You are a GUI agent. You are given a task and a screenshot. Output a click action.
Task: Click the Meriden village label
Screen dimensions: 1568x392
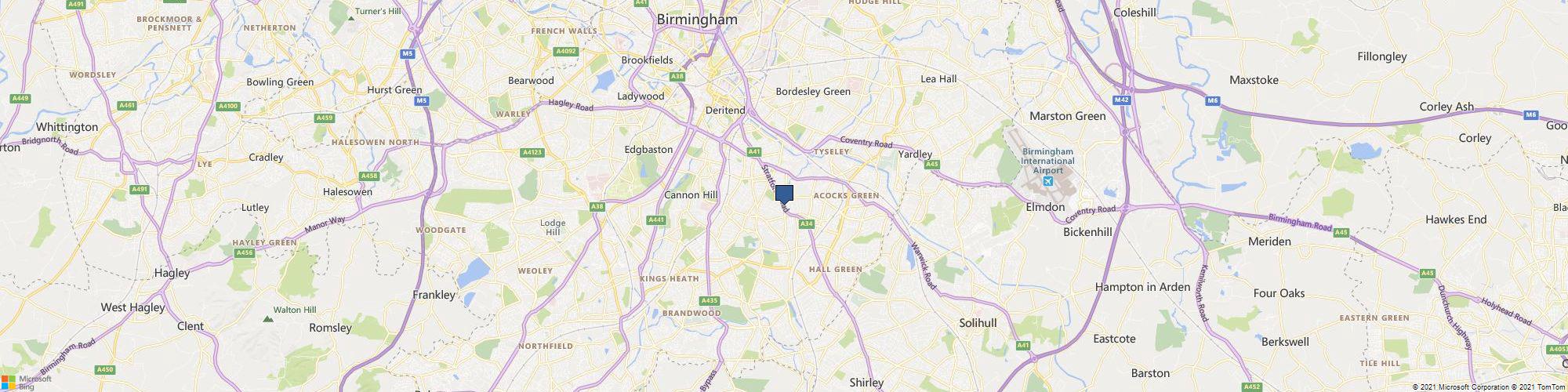[1269, 241]
